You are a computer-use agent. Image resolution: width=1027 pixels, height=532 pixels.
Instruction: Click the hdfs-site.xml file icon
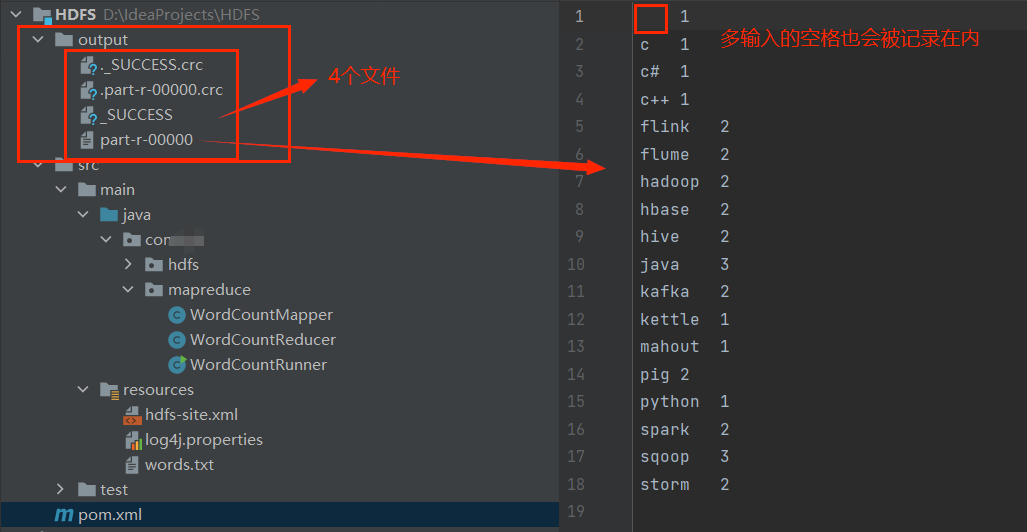pyautogui.click(x=132, y=415)
